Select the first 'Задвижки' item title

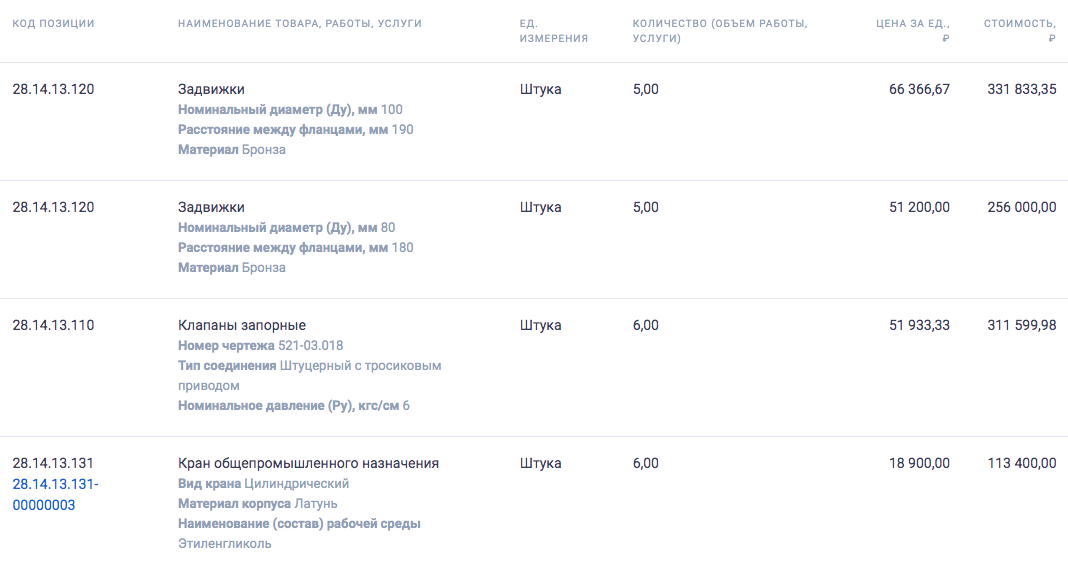click(211, 89)
